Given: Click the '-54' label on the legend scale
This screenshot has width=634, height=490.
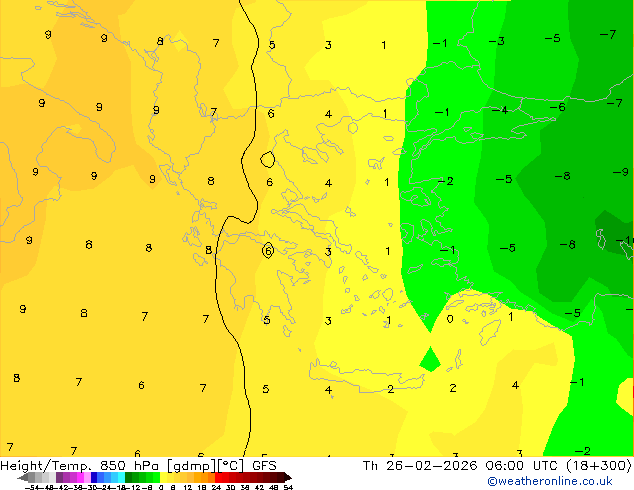Looking at the screenshot, I should tap(32, 487).
